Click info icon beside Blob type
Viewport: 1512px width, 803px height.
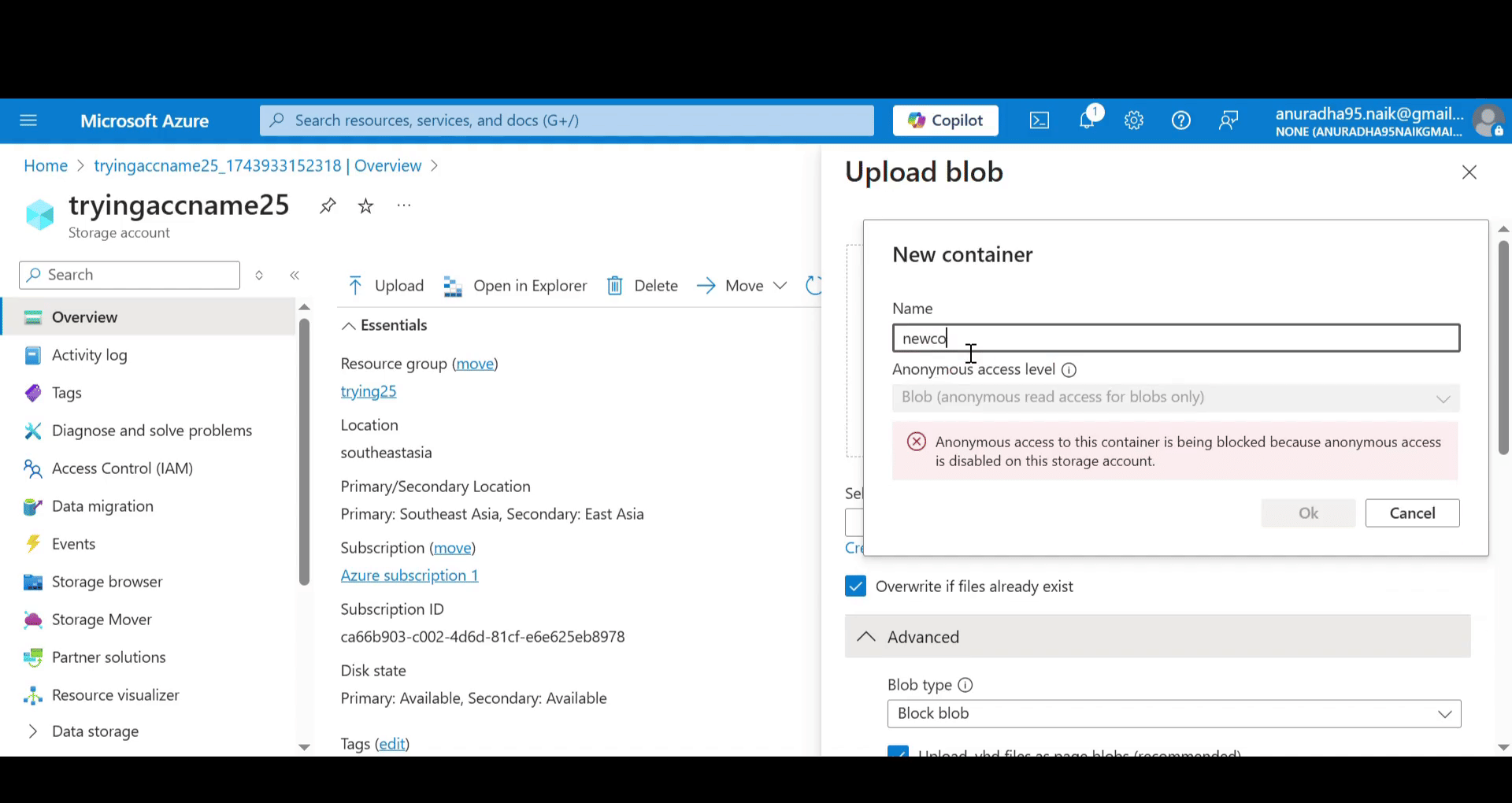click(965, 685)
